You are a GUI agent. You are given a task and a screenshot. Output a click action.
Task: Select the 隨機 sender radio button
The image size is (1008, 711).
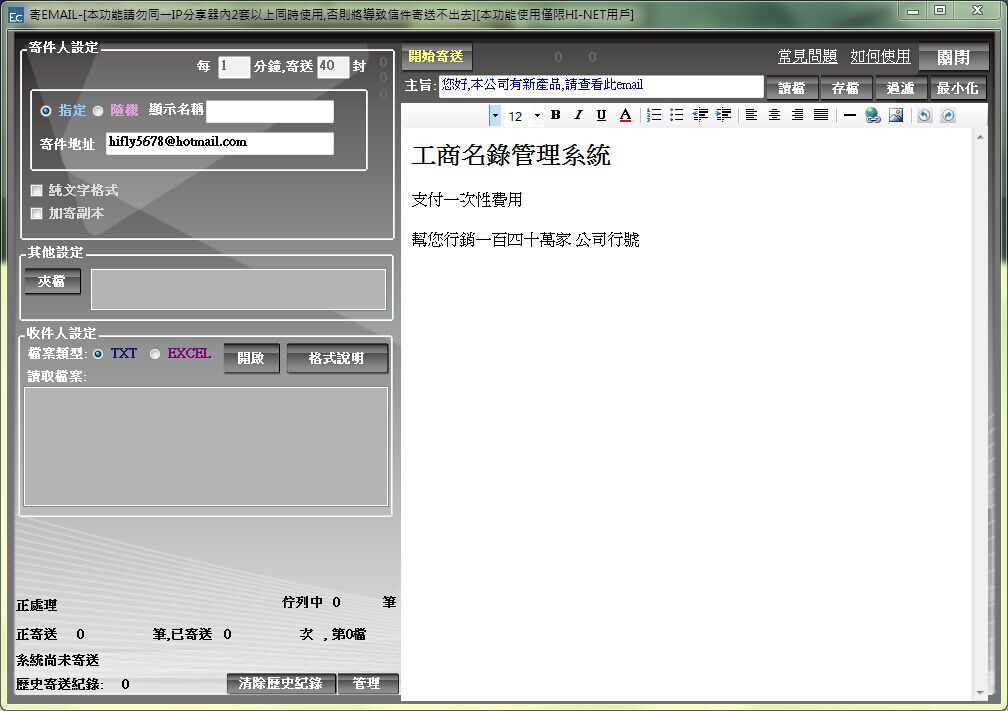pyautogui.click(x=98, y=111)
